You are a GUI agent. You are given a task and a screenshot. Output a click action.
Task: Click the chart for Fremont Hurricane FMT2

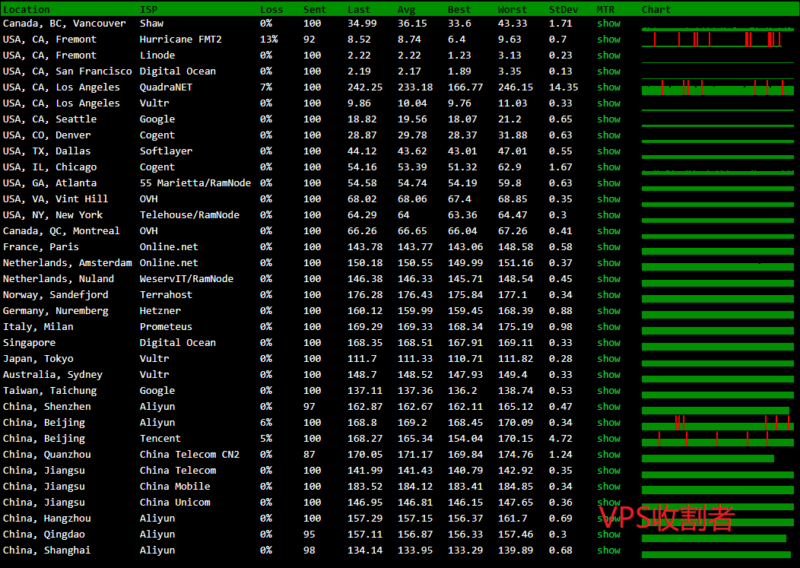pyautogui.click(x=717, y=39)
